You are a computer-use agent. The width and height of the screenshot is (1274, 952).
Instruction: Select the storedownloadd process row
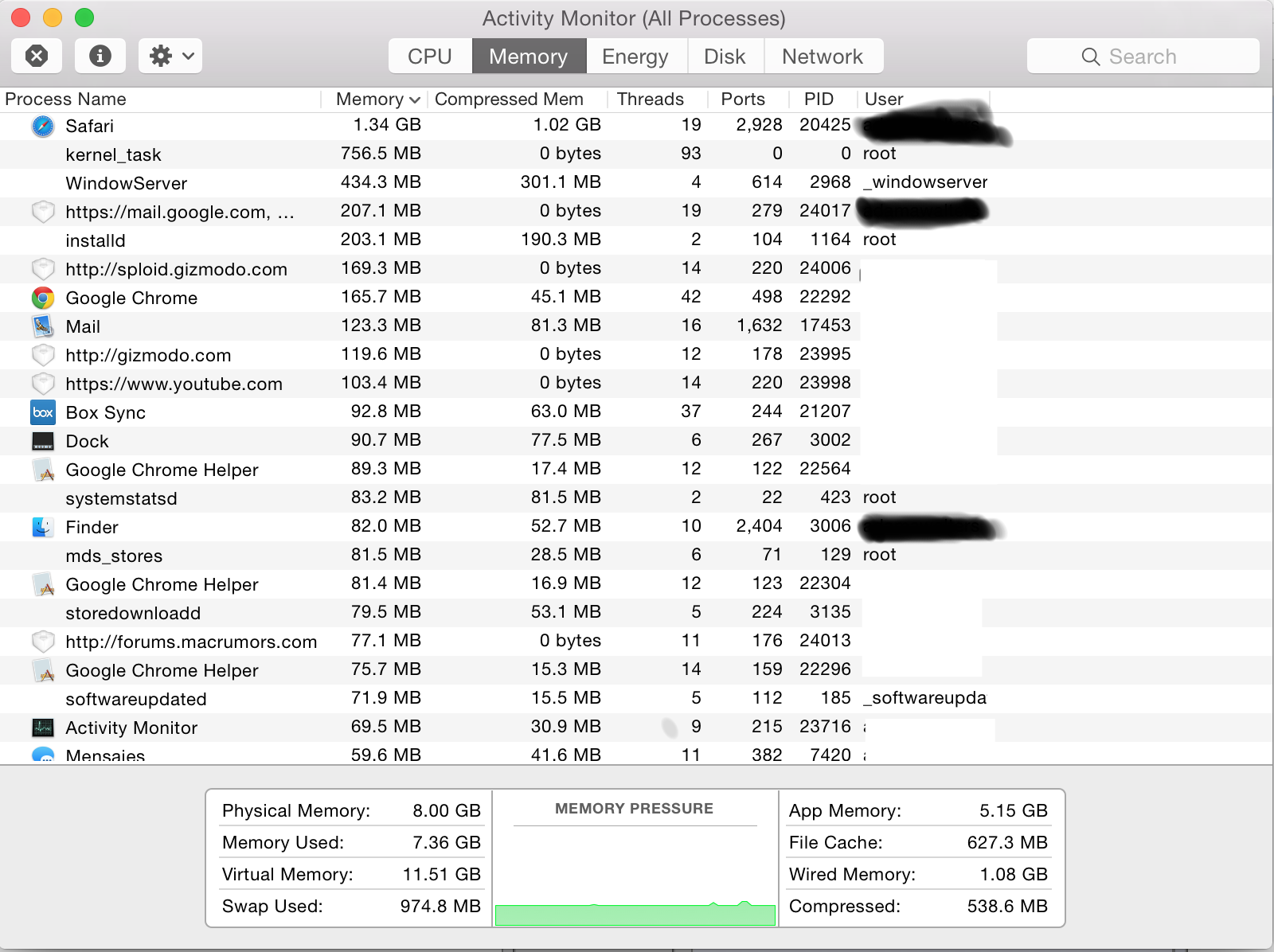point(636,613)
